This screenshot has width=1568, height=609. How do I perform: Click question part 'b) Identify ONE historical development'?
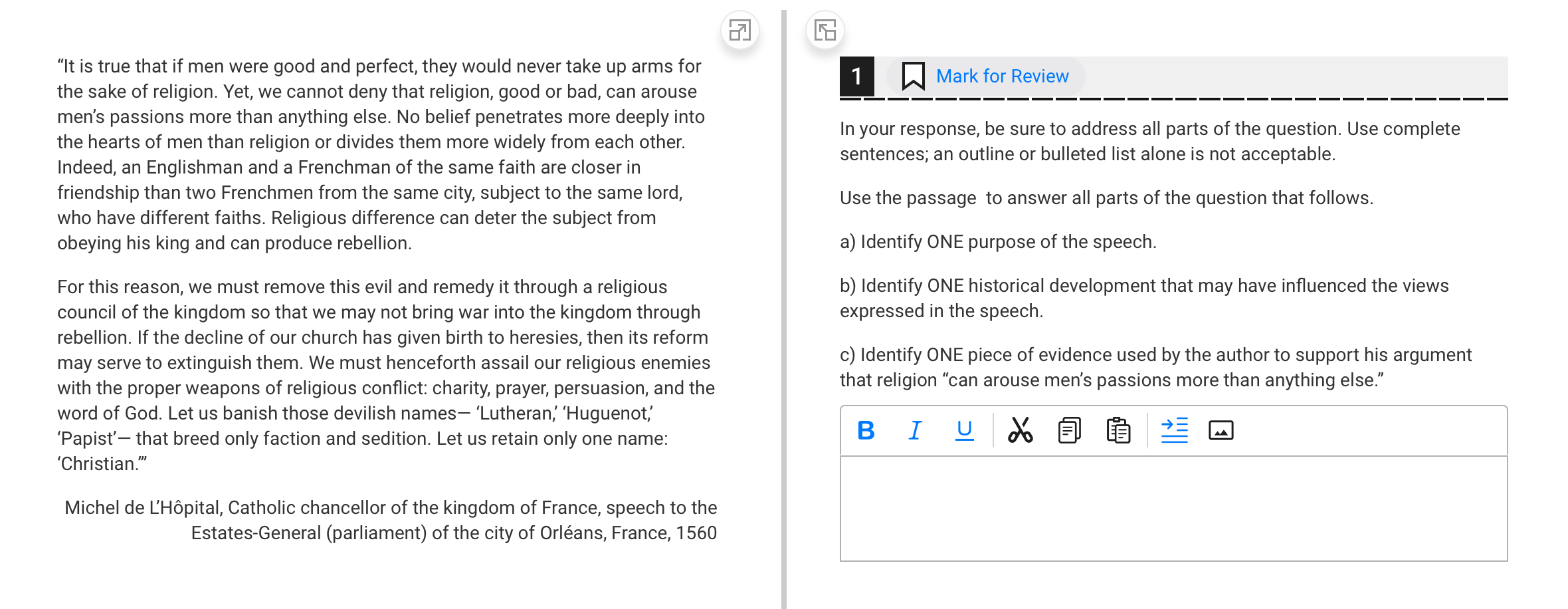(1144, 299)
